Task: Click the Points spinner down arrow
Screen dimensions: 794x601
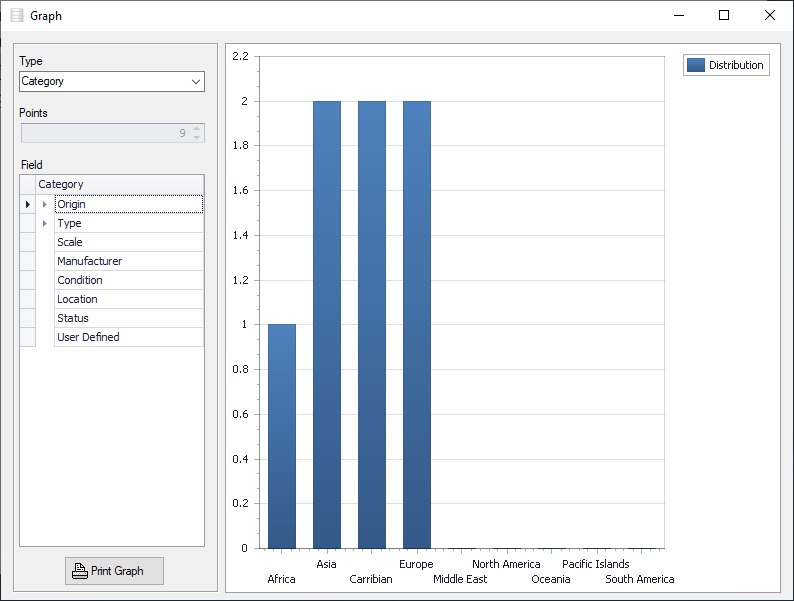Action: (196, 137)
